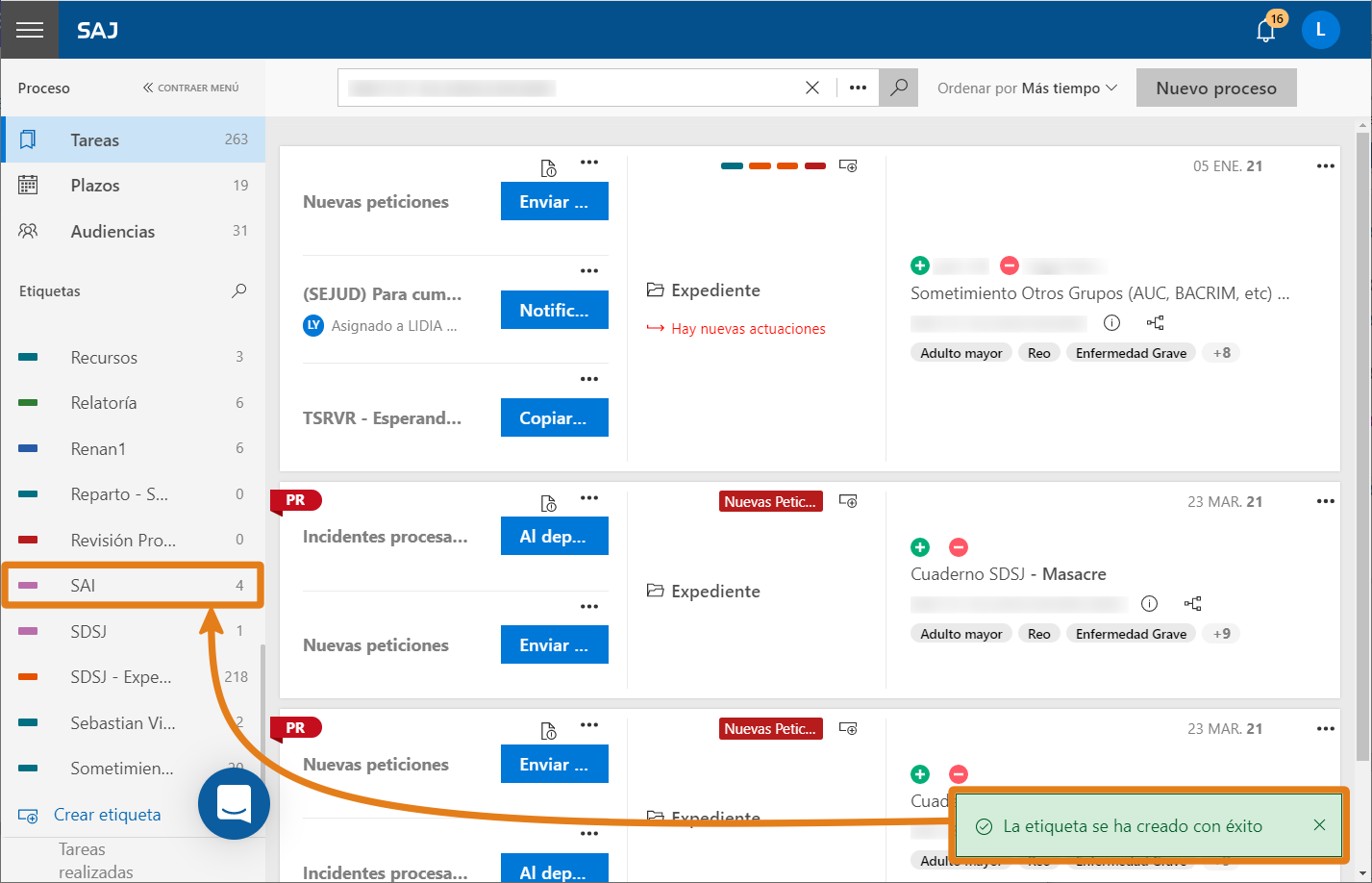Select the newly created SAI label
The image size is (1372, 883).
(133, 586)
